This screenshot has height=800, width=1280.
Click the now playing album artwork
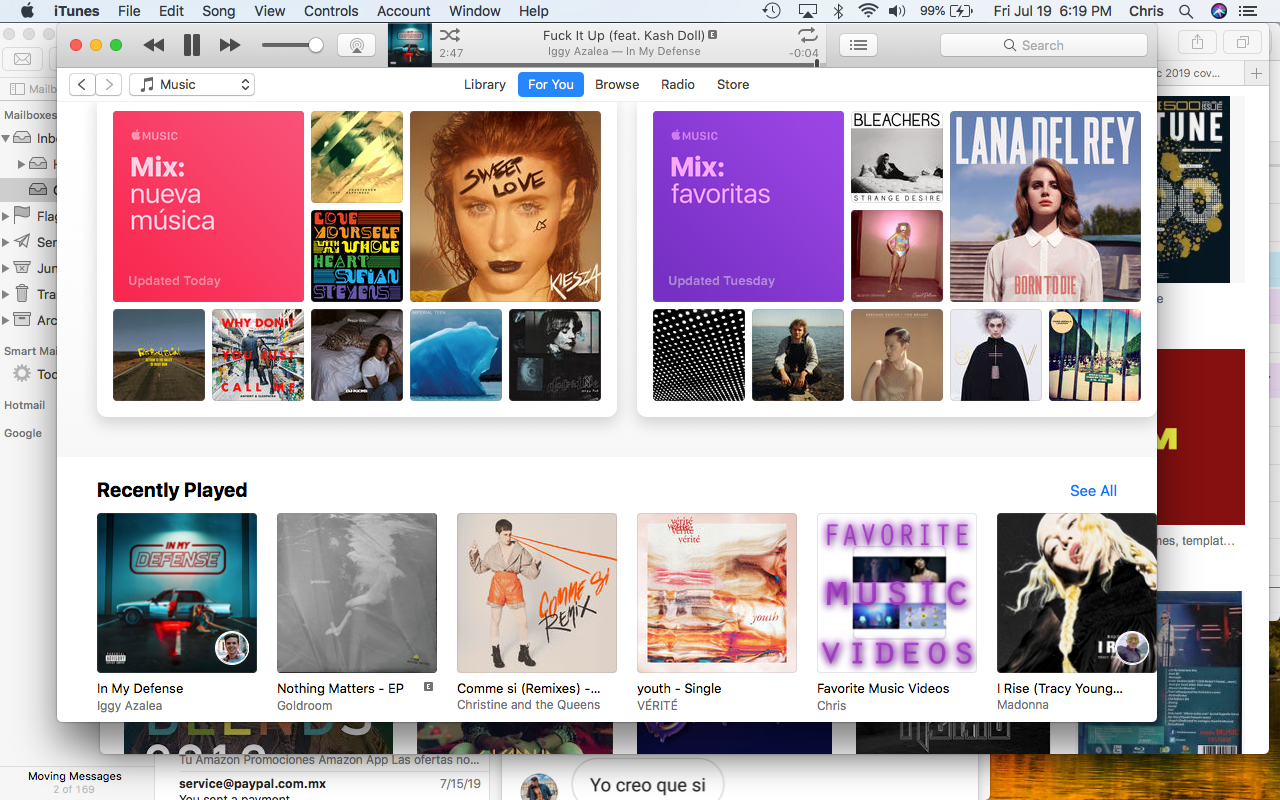tap(410, 45)
